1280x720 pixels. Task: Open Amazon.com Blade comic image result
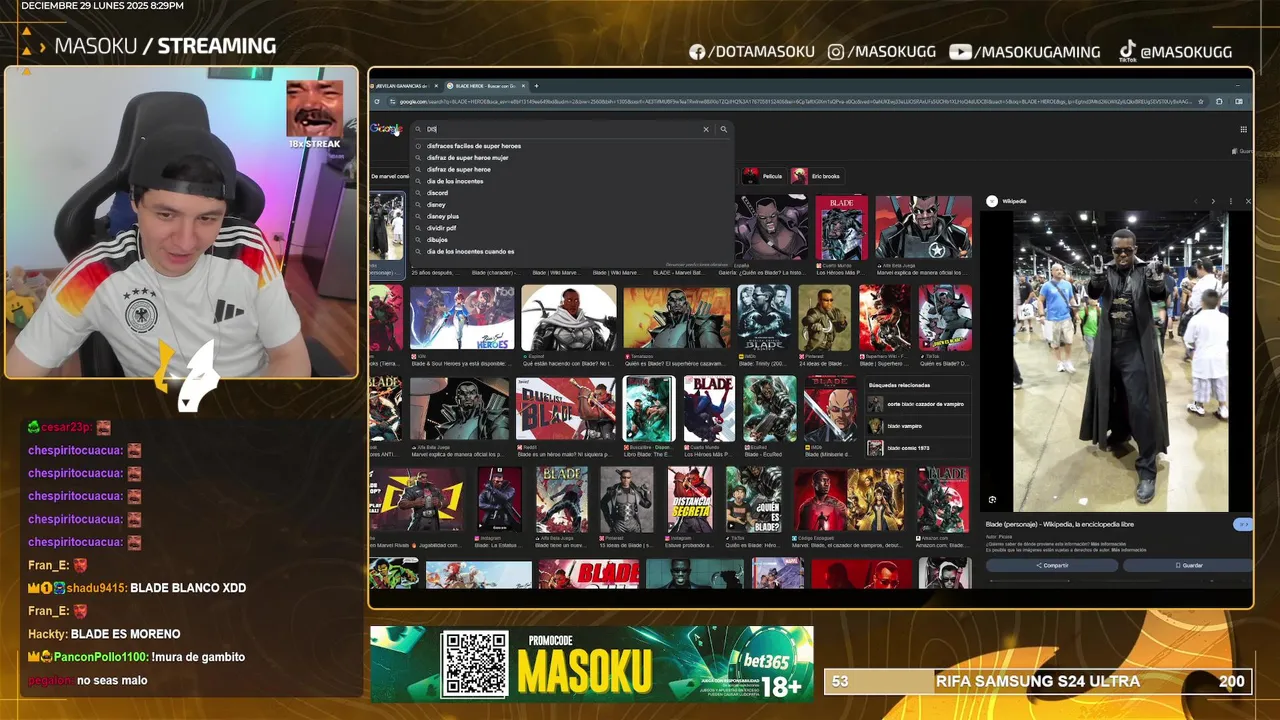point(943,499)
